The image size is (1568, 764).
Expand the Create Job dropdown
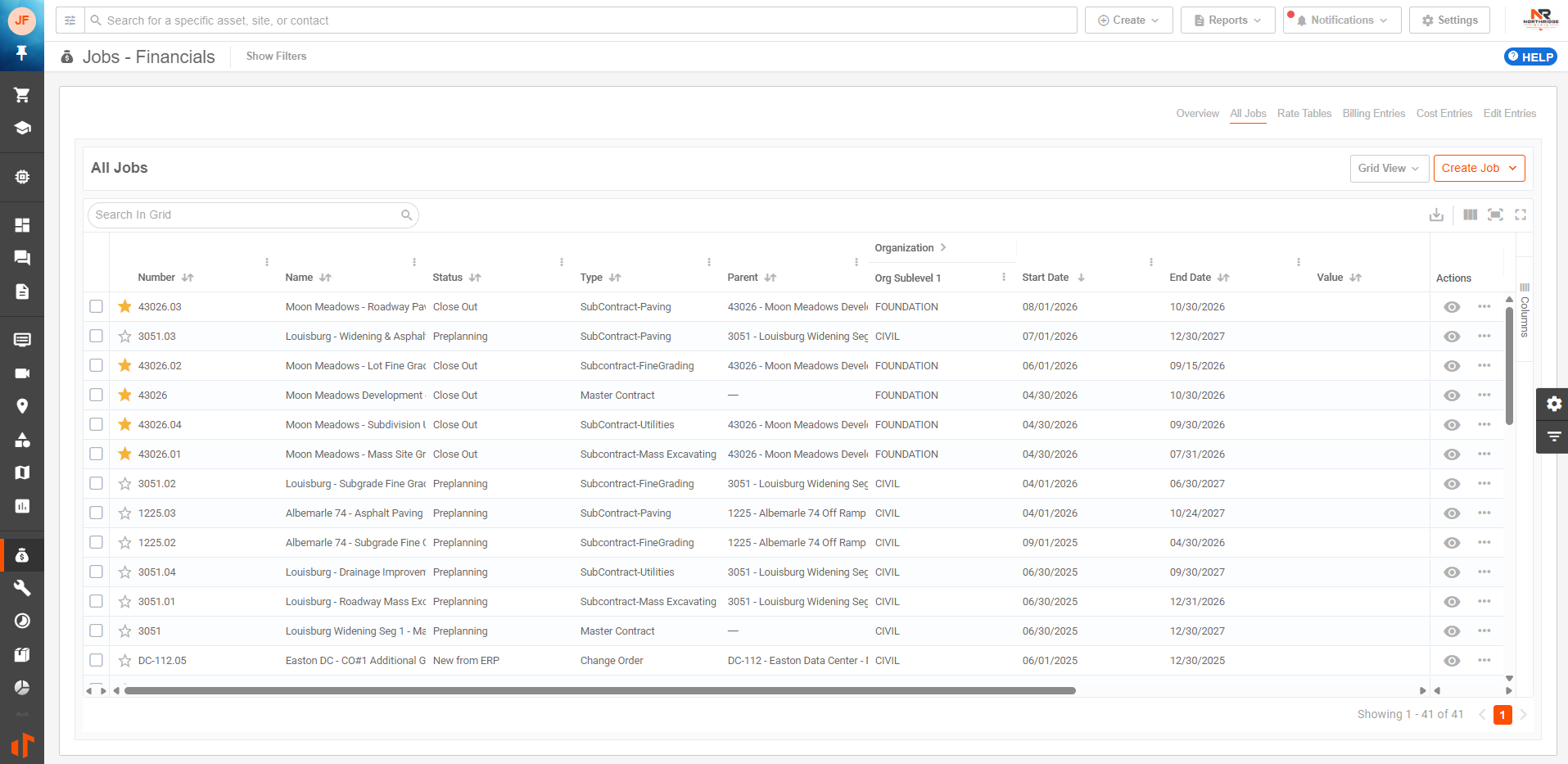pos(1479,169)
